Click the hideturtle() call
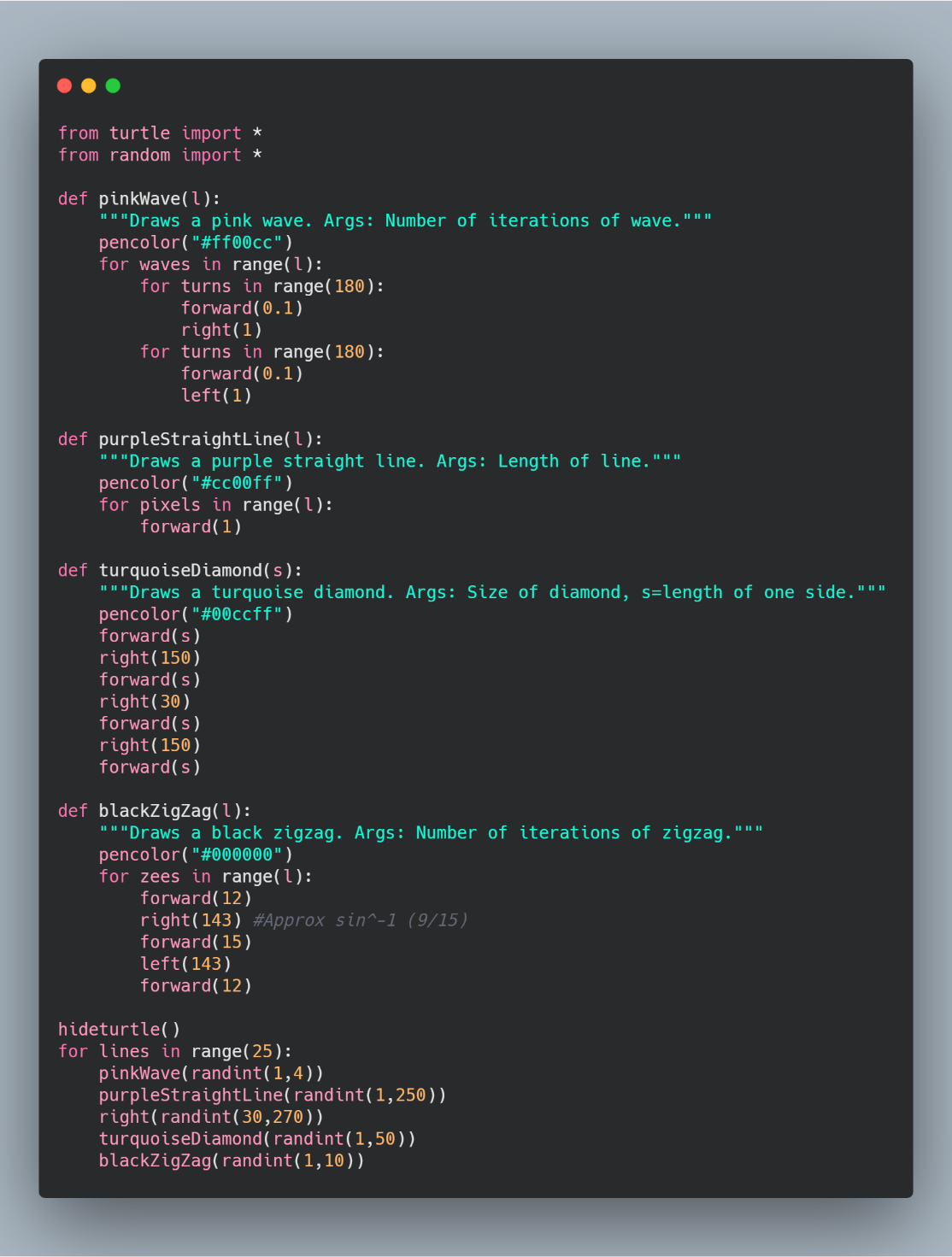The image size is (952, 1257). [x=119, y=1030]
